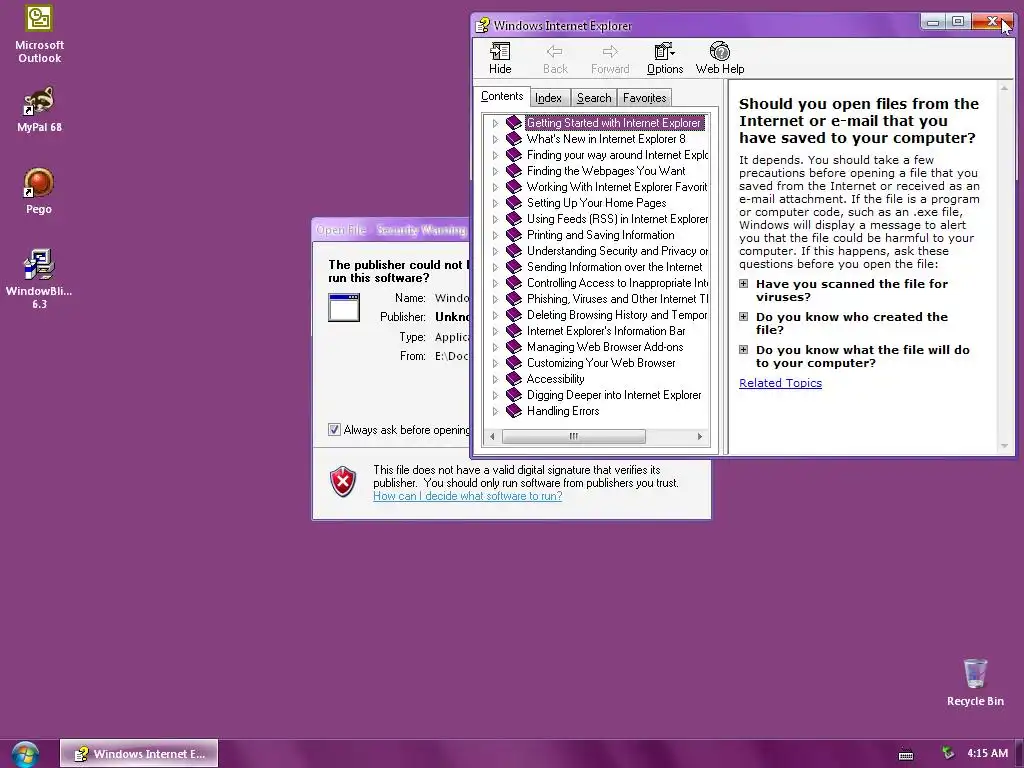The height and width of the screenshot is (768, 1024).
Task: Click the clock showing 4:15 AM
Action: (x=987, y=753)
